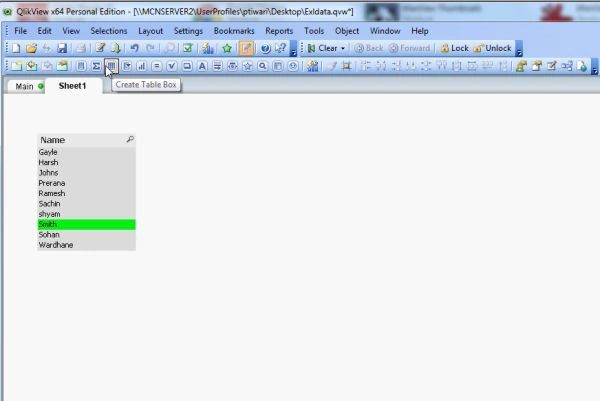Viewport: 600px width, 401px height.
Task: Open the Help menu
Action: pos(420,31)
